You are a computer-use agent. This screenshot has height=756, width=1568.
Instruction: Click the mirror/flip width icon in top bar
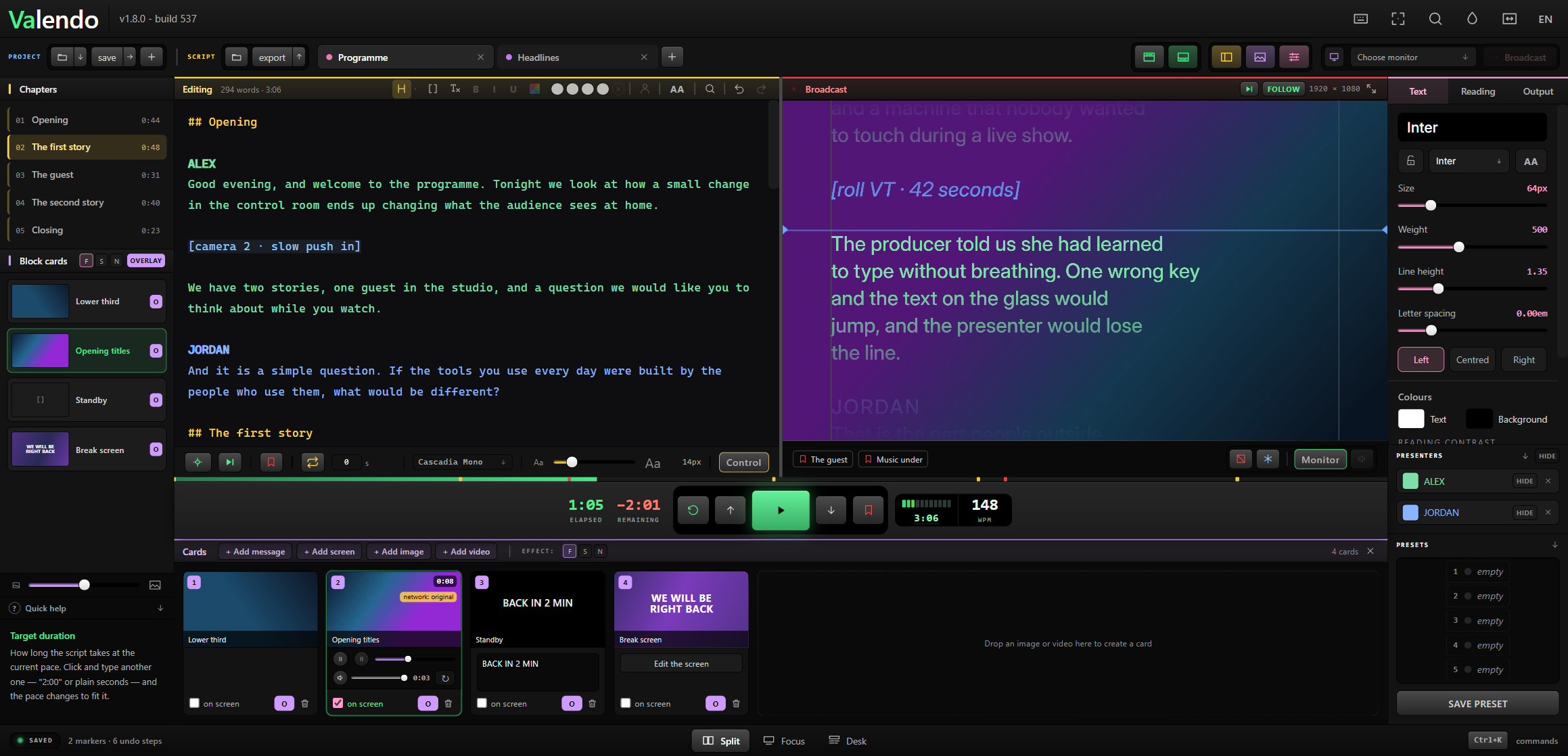coord(1509,19)
